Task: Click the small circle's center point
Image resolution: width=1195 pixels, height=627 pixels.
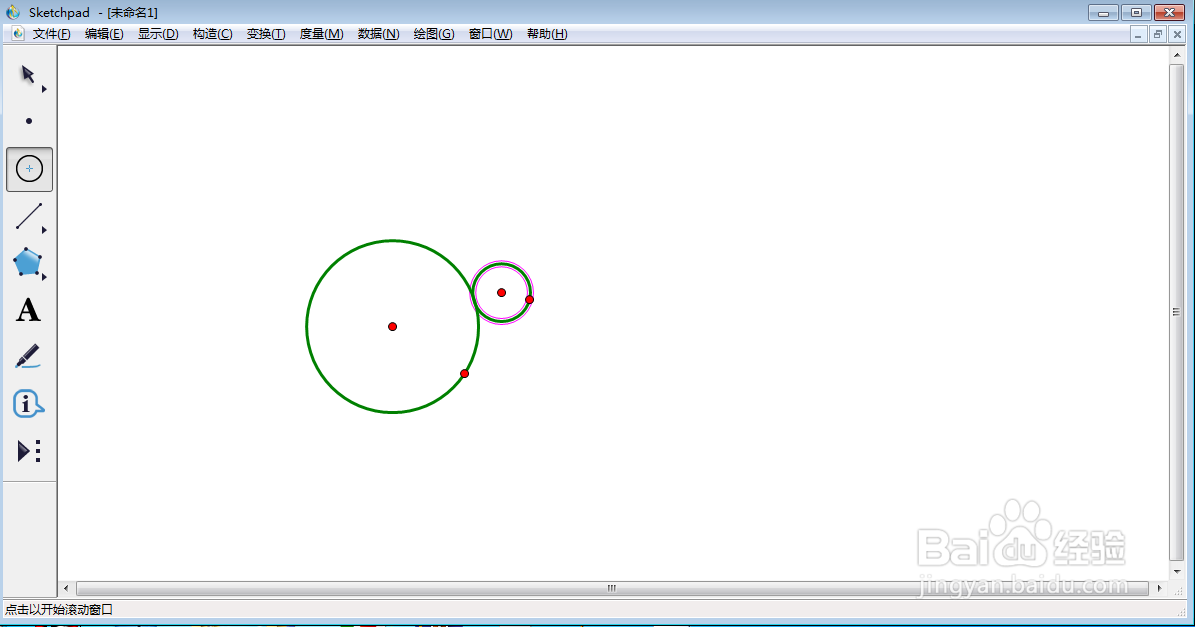Action: coord(501,293)
